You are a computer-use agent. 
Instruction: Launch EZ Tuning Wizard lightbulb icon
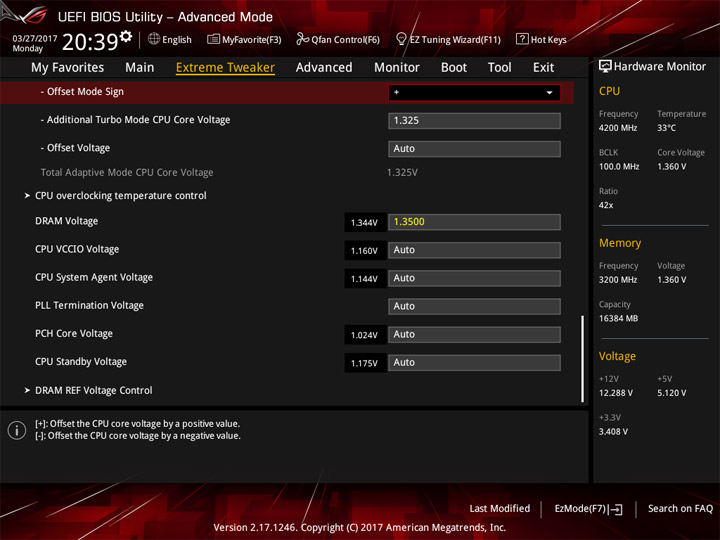[x=401, y=39]
